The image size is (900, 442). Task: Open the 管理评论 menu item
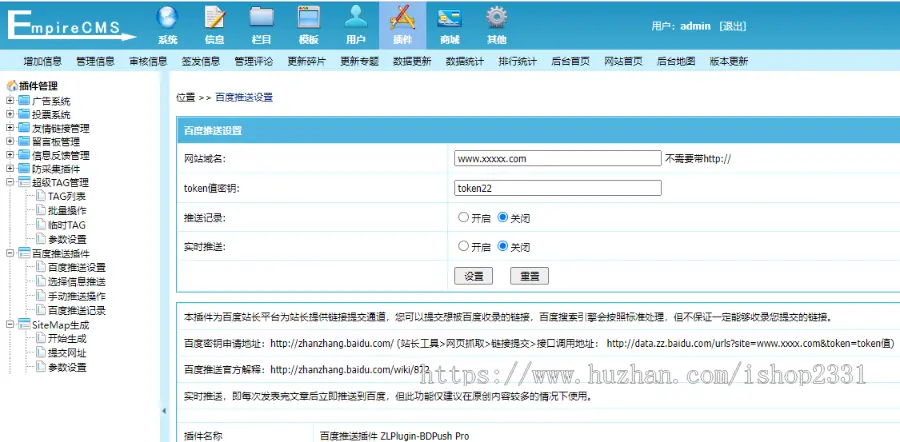point(254,61)
